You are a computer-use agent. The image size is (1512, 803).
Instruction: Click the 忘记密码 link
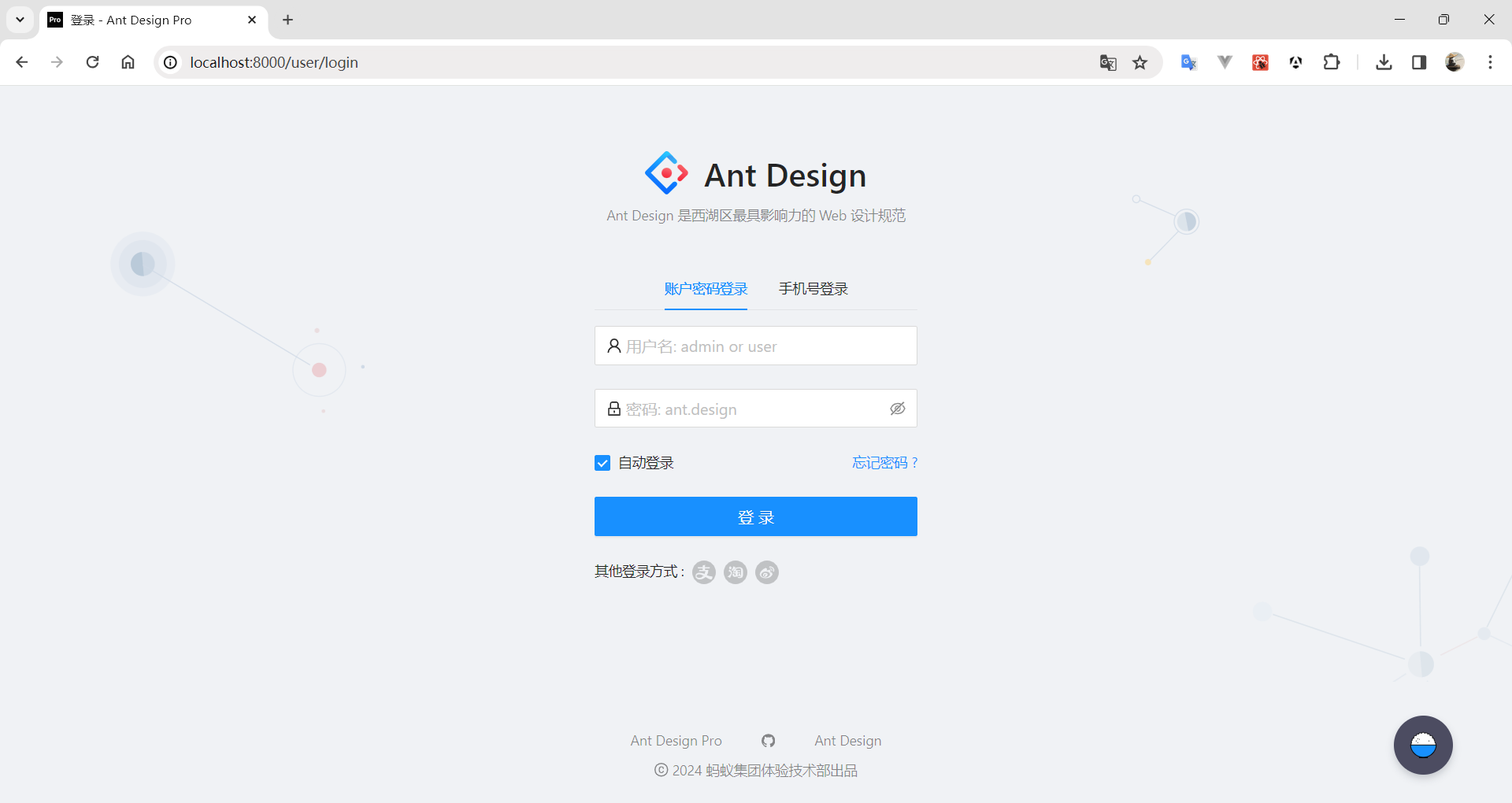pos(884,463)
